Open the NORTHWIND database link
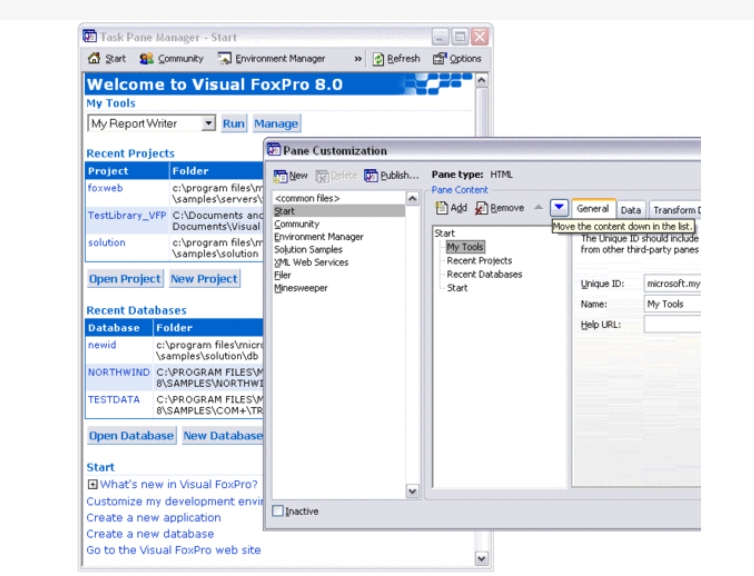 click(119, 372)
